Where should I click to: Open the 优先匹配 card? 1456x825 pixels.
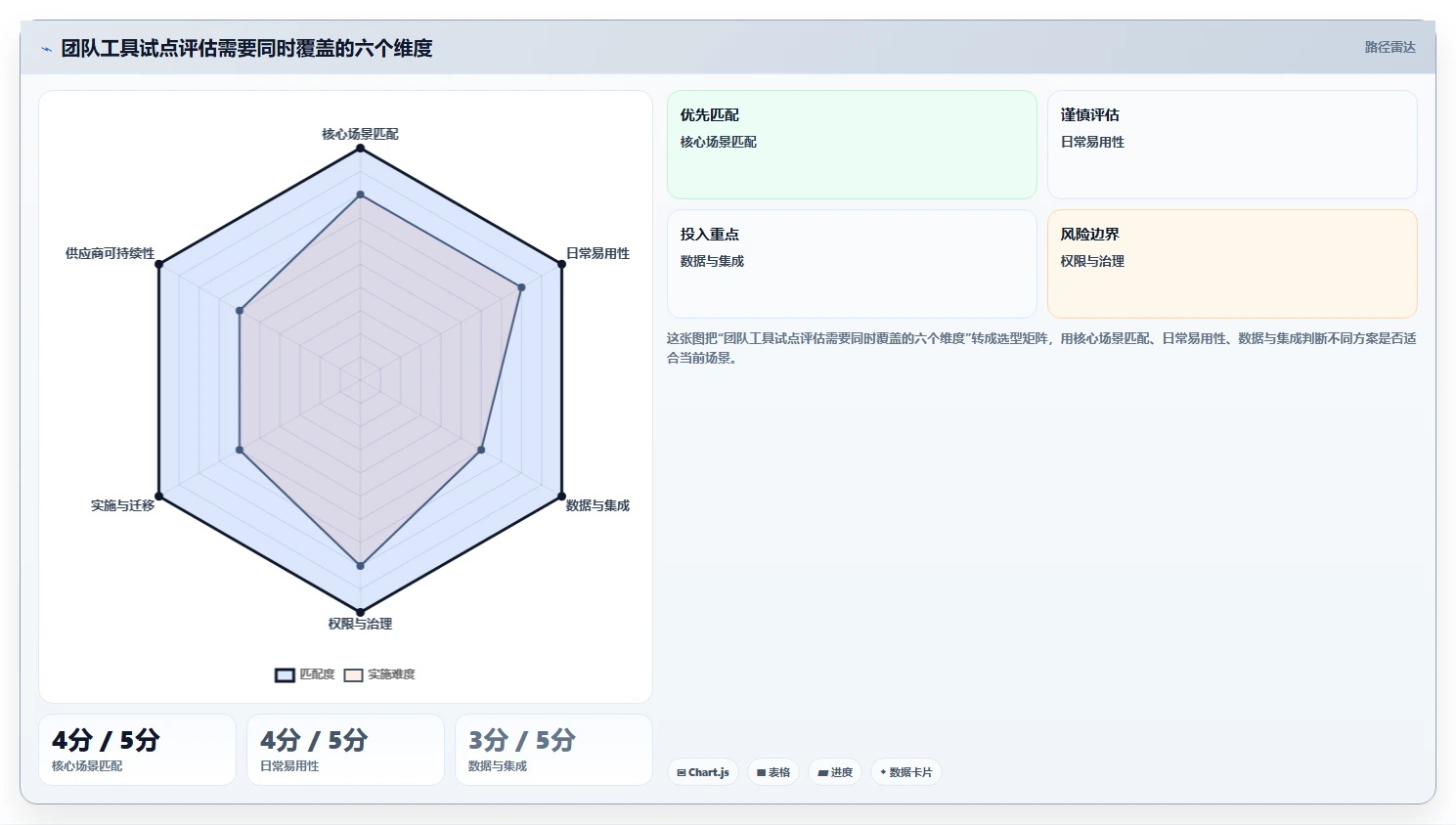click(852, 145)
